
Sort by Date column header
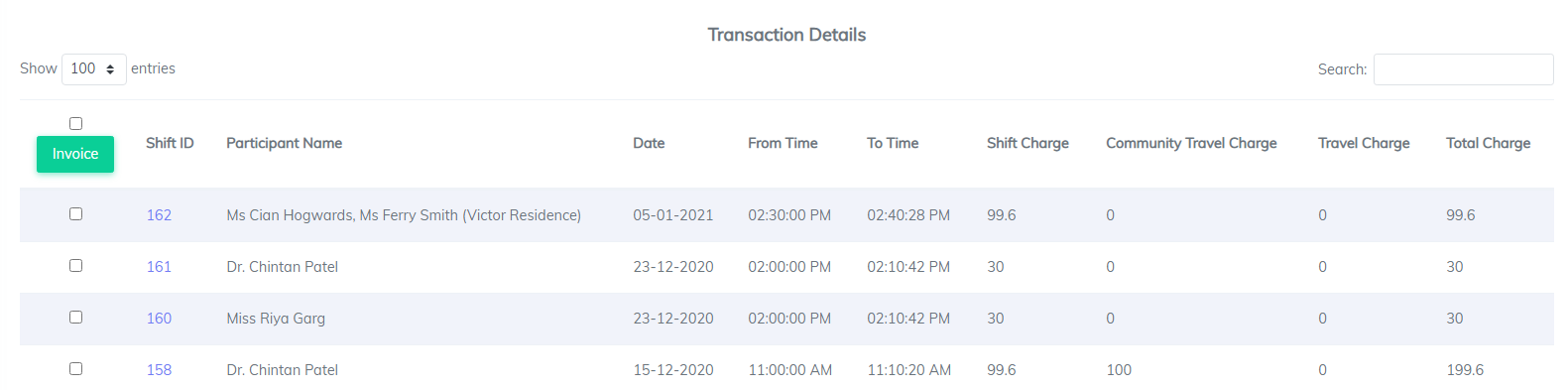point(649,143)
